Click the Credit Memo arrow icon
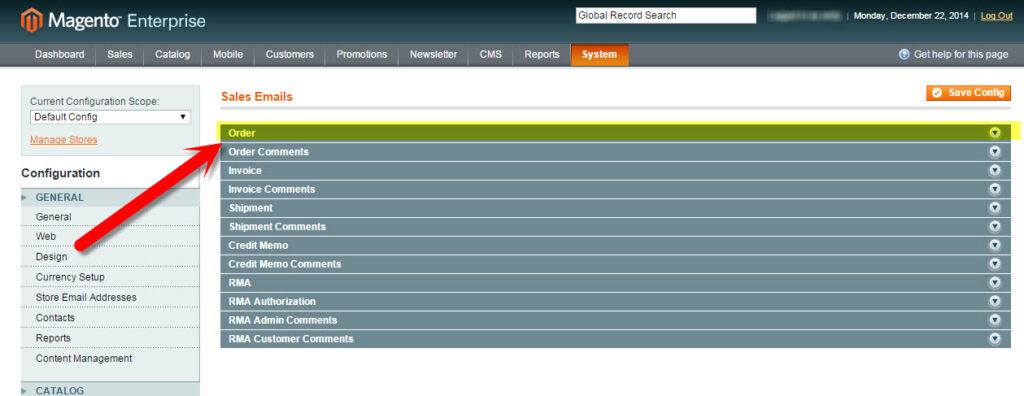1024x396 pixels. click(x=995, y=245)
